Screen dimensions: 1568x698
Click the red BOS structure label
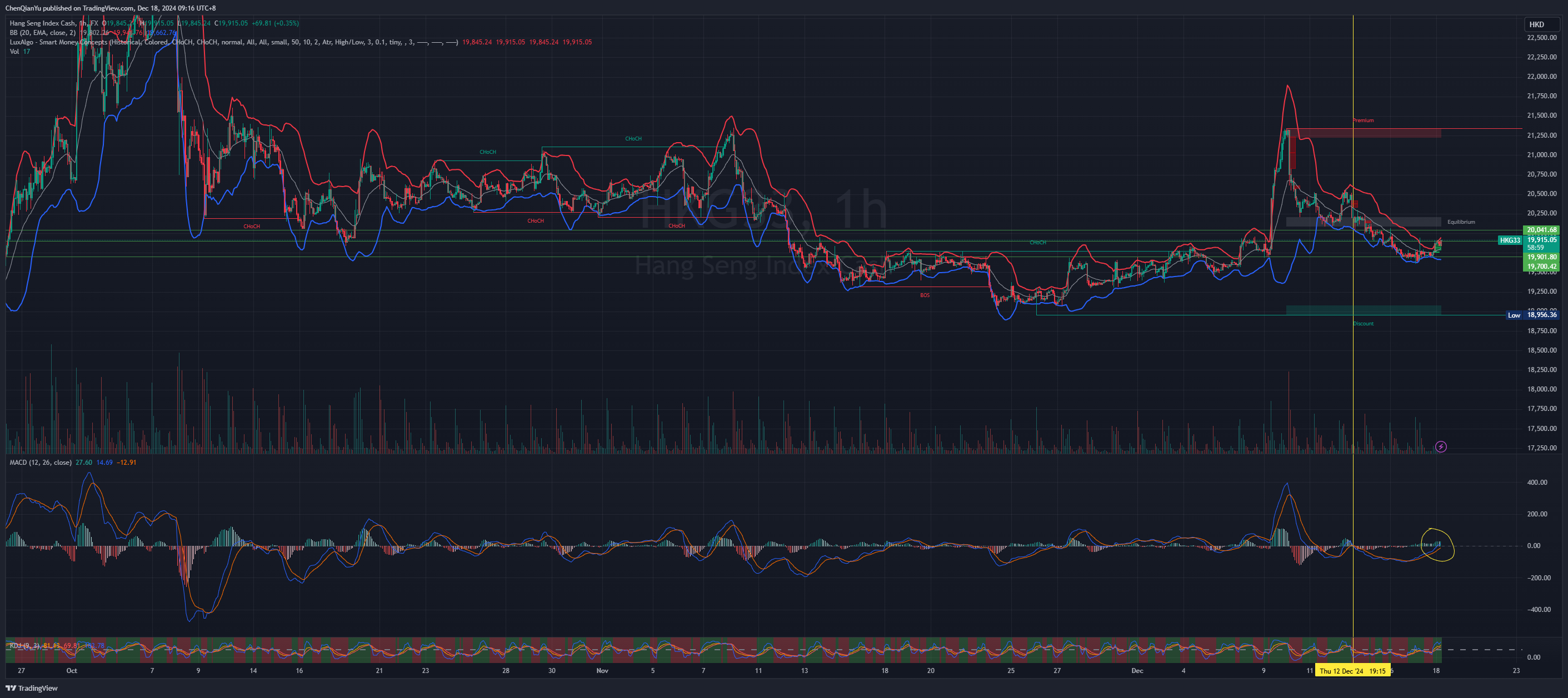pyautogui.click(x=925, y=295)
